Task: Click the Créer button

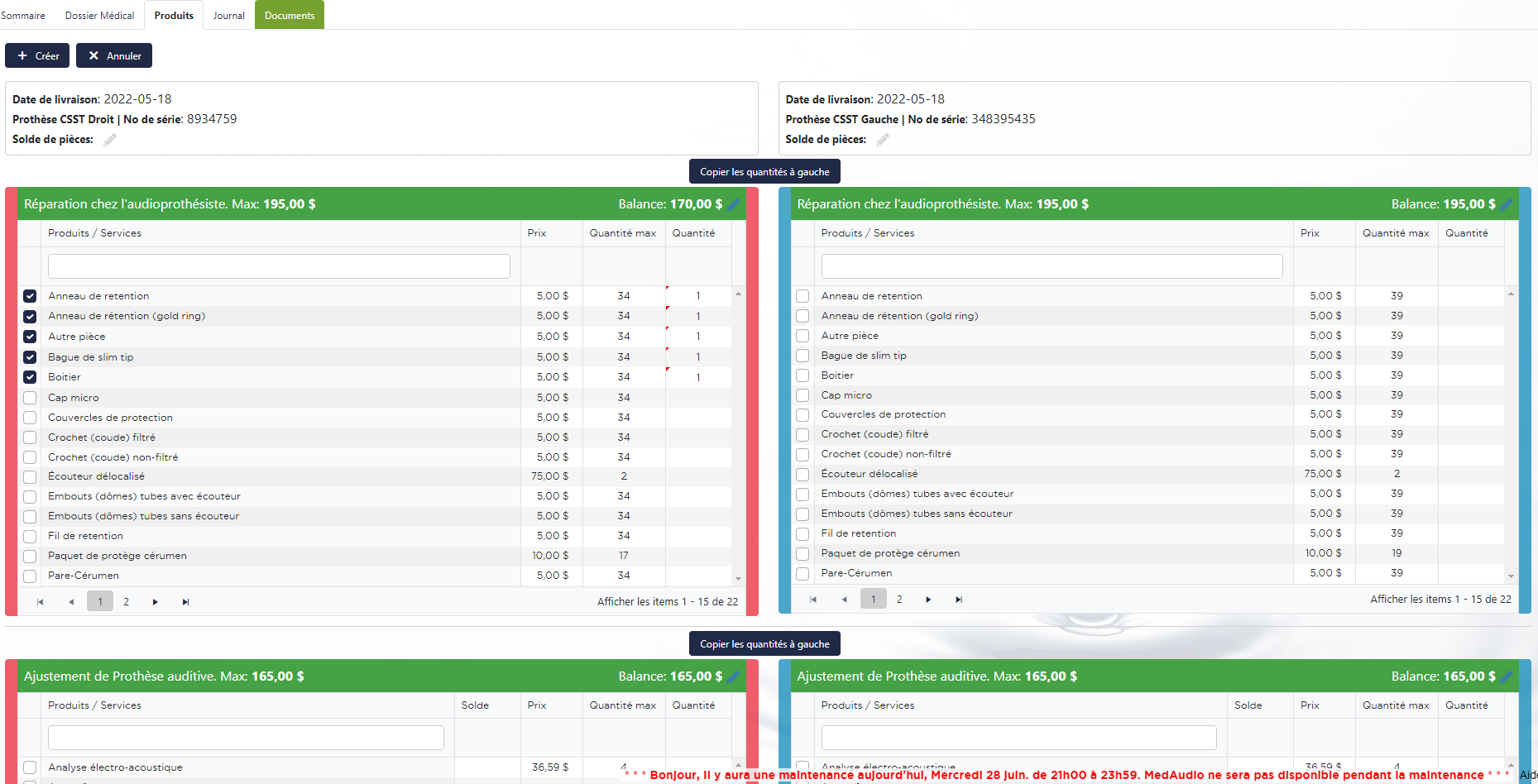Action: coord(37,55)
